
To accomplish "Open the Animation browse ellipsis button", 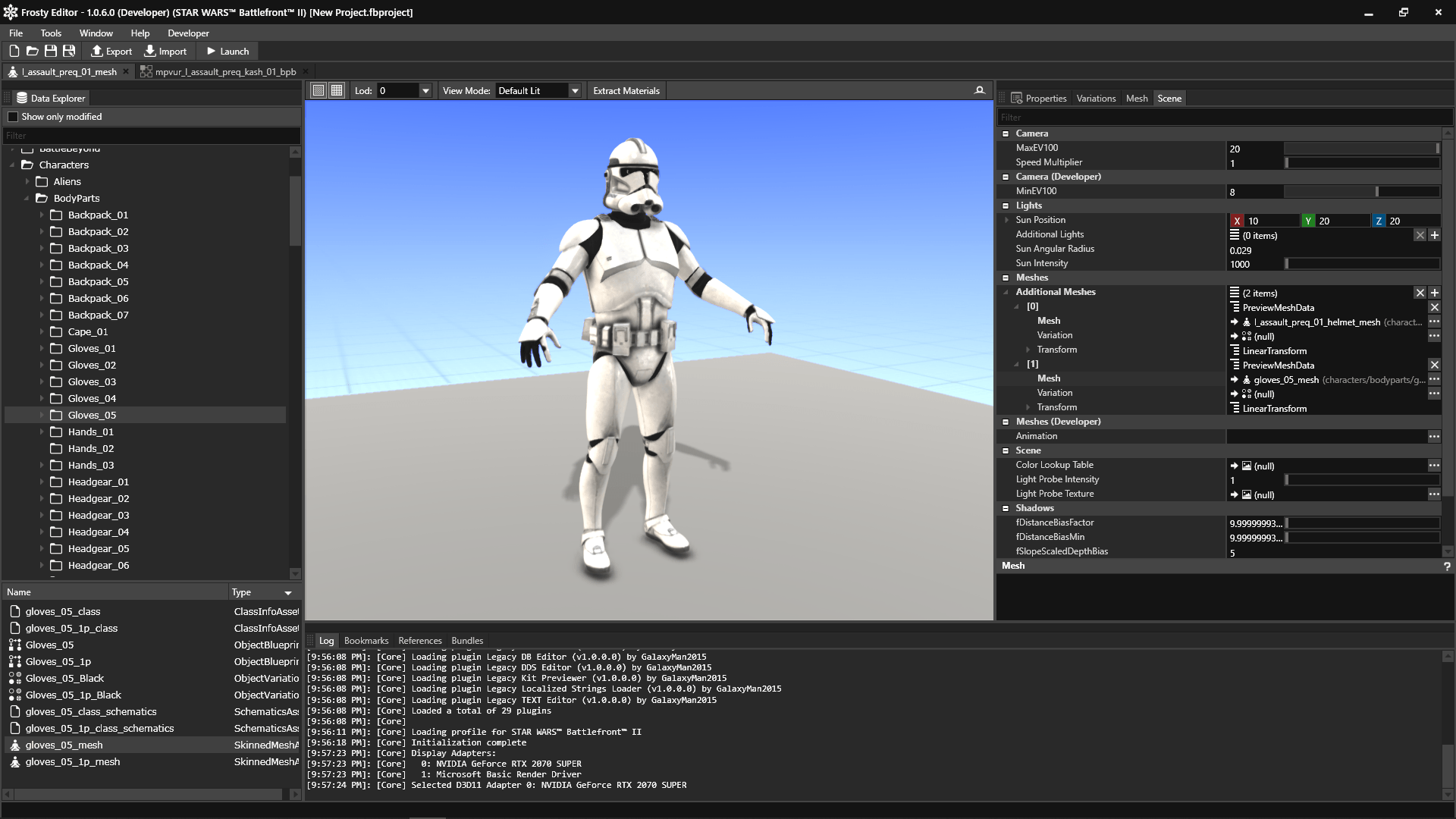I will 1435,437.
